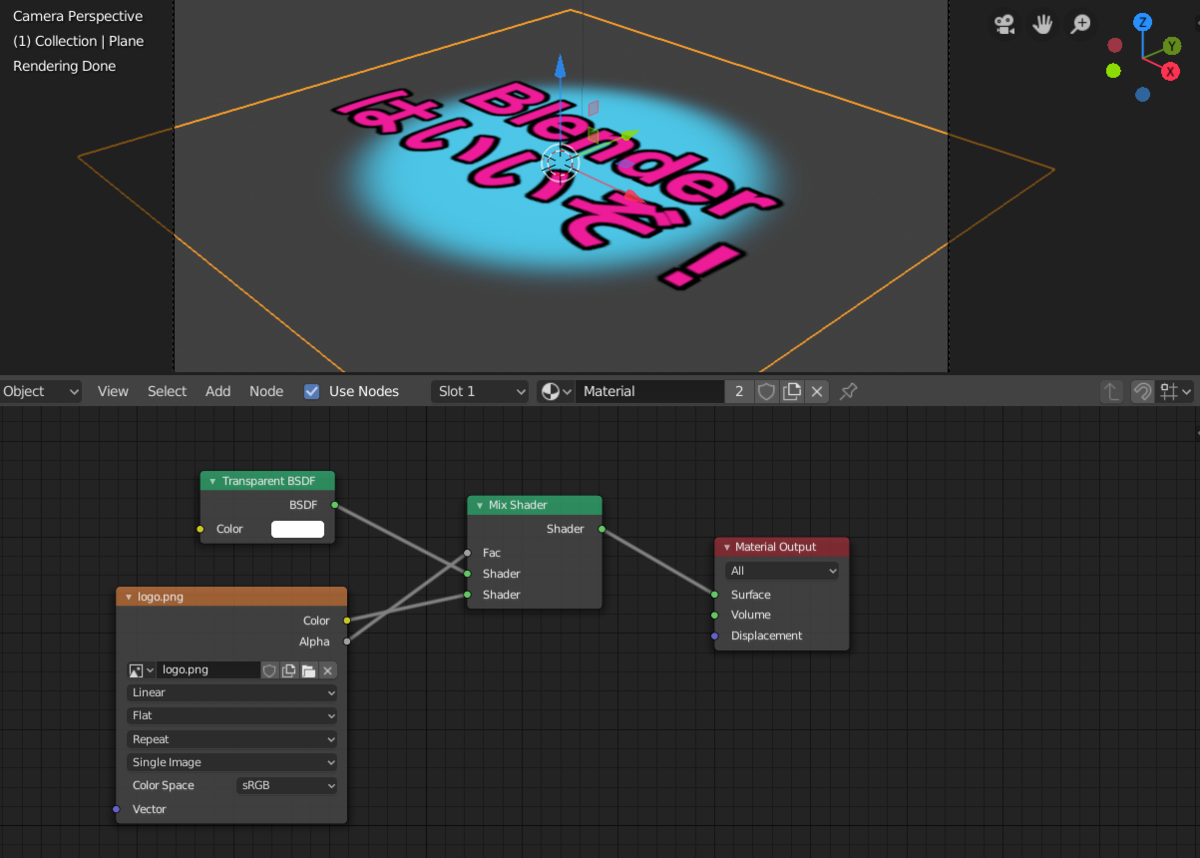
Task: Click the dark blue negative Z gizmo ball
Action: [1142, 94]
